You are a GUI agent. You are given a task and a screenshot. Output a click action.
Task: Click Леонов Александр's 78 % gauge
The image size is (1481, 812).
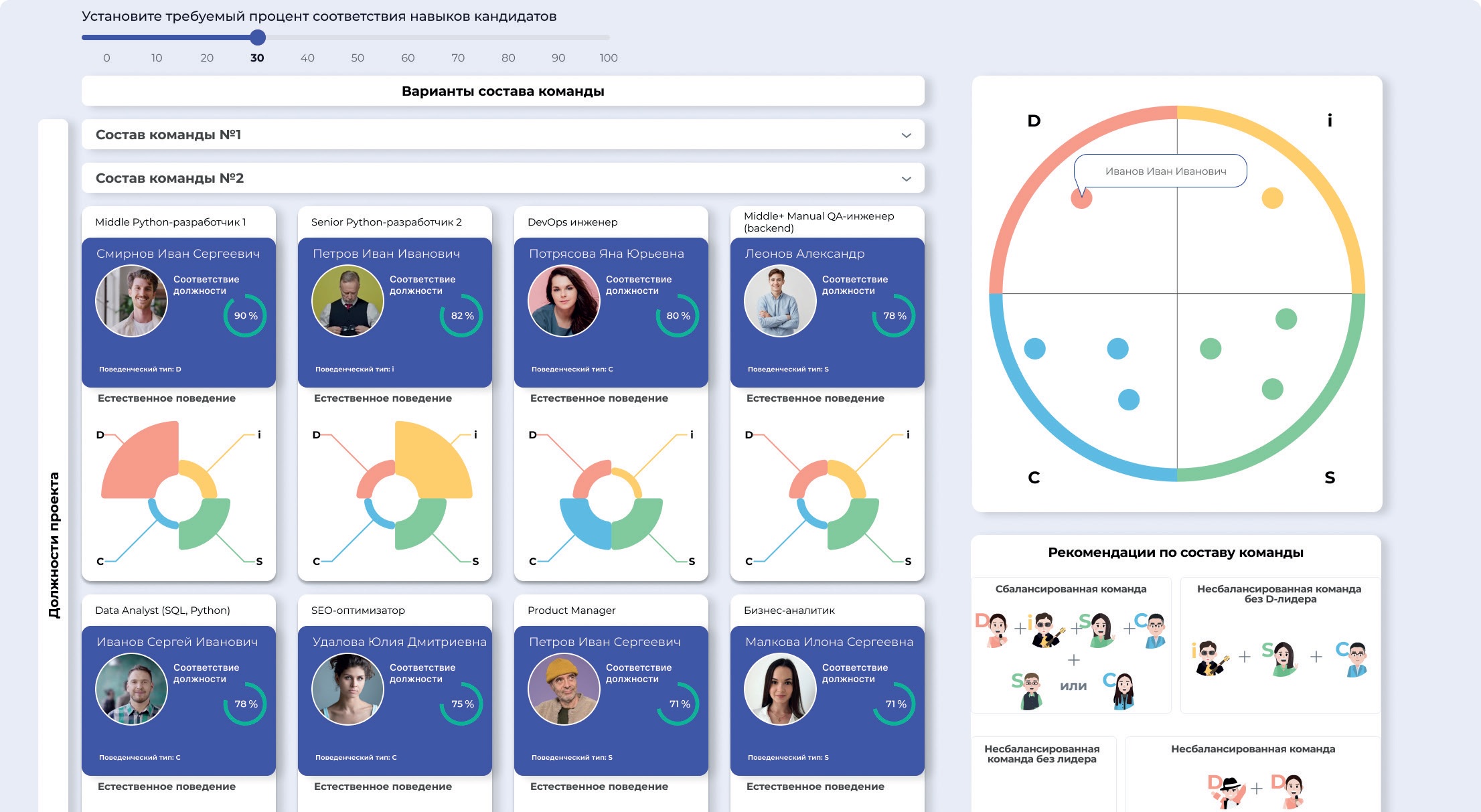tap(894, 316)
